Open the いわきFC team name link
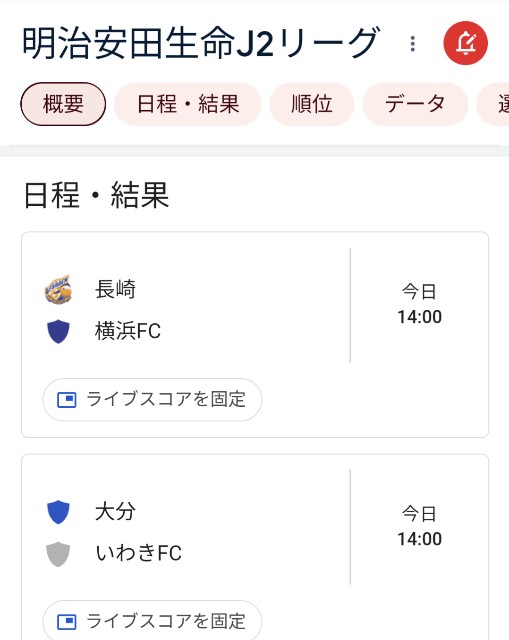This screenshot has height=640, width=509. coord(138,553)
